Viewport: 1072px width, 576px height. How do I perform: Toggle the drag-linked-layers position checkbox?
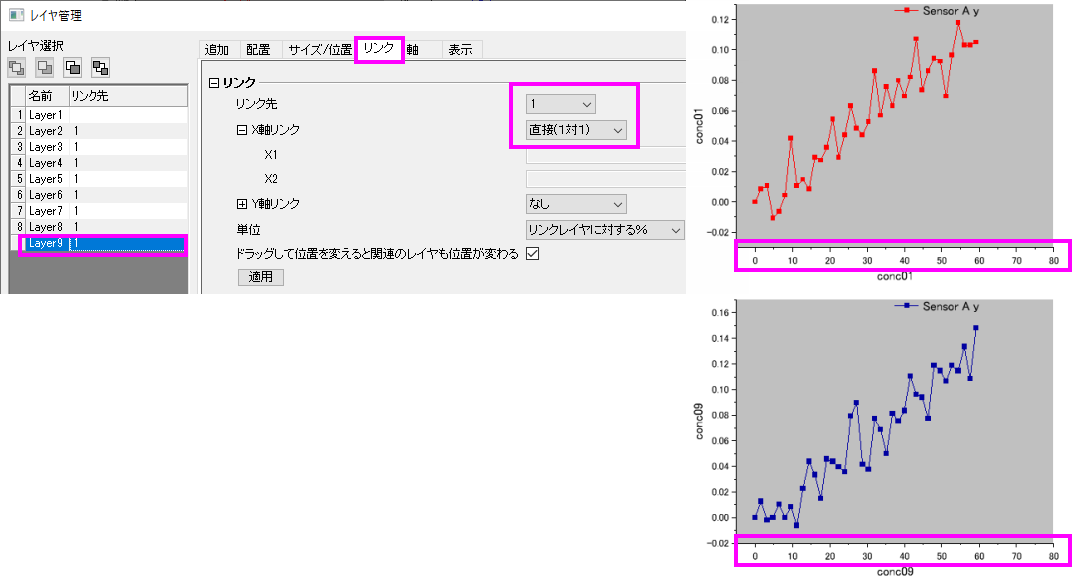click(x=533, y=253)
